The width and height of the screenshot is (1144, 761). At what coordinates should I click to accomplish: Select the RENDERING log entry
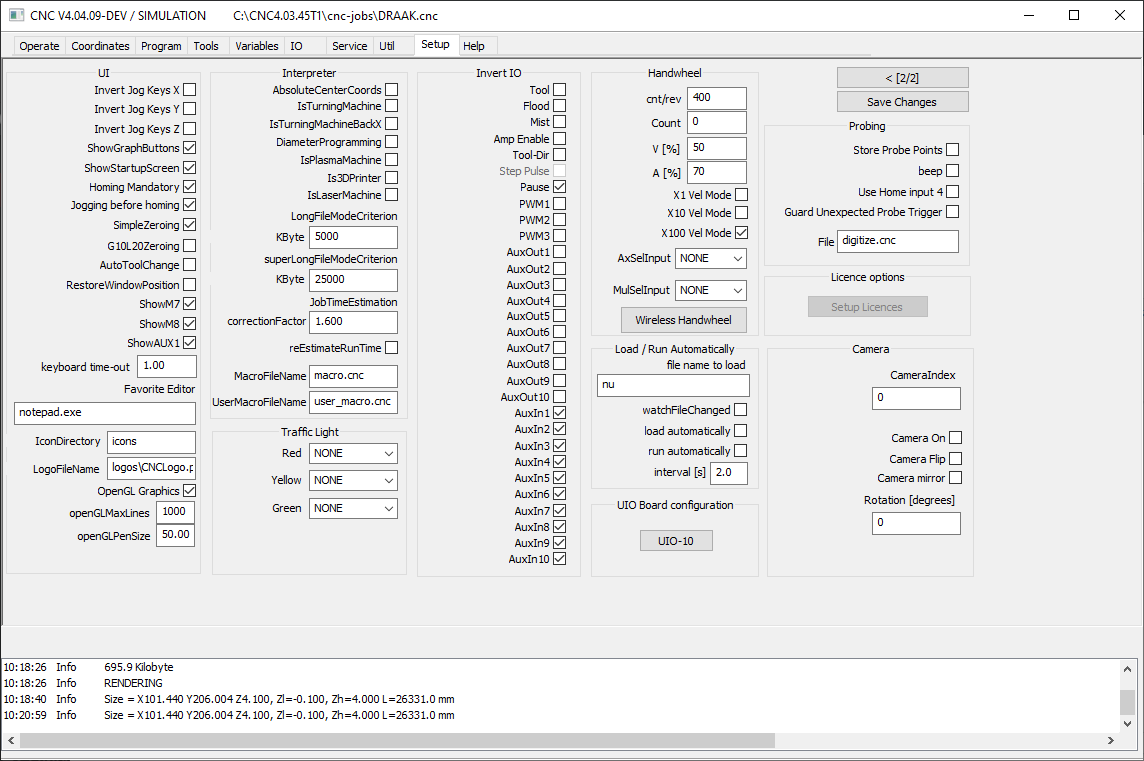pos(134,683)
